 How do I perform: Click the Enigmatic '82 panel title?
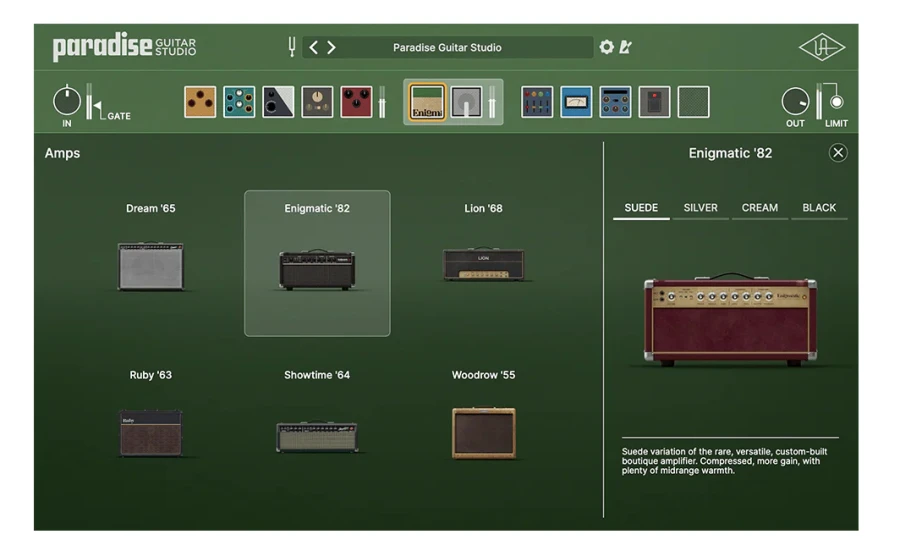730,153
